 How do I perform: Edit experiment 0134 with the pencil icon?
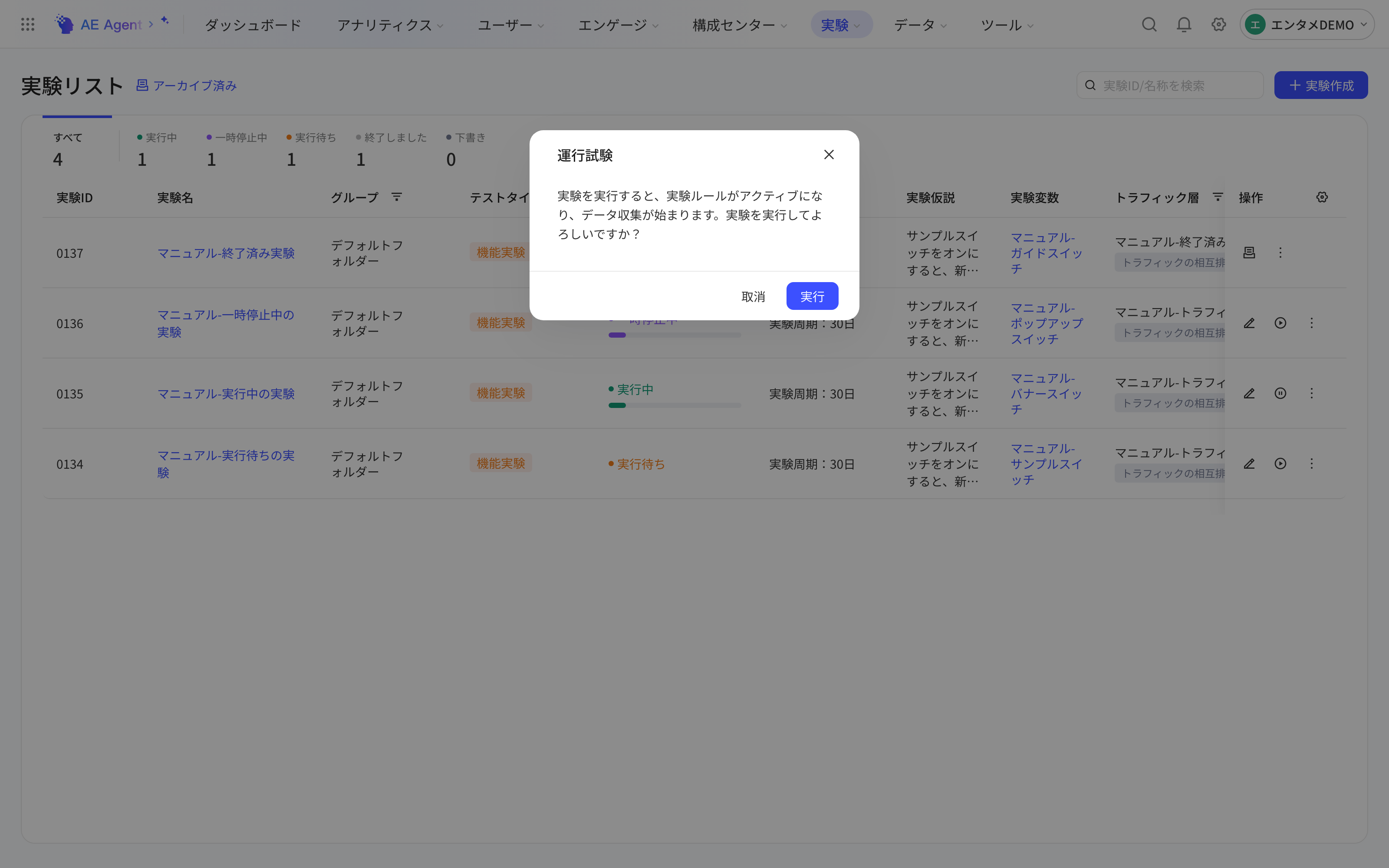pos(1249,463)
